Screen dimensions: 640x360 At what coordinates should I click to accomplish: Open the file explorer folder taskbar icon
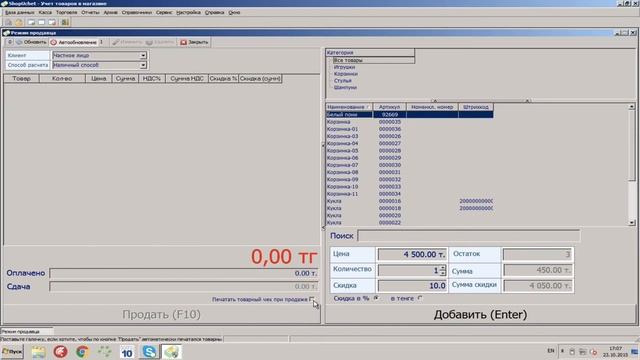[38, 352]
